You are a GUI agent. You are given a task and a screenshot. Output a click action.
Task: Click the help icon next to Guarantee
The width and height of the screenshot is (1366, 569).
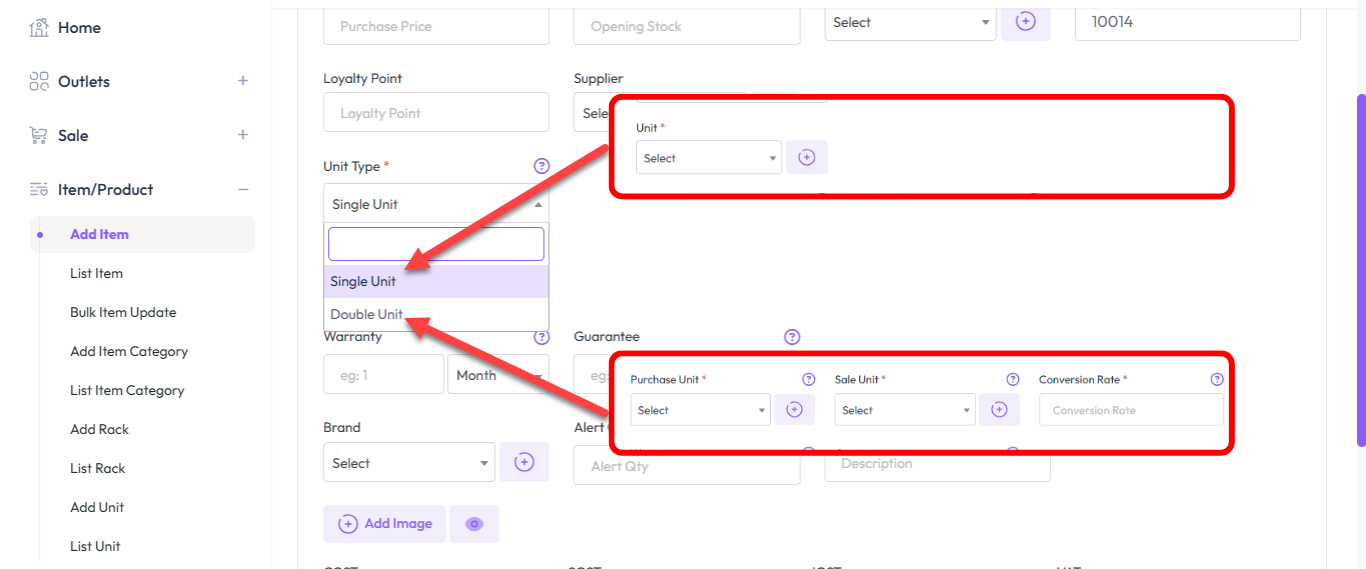point(792,337)
